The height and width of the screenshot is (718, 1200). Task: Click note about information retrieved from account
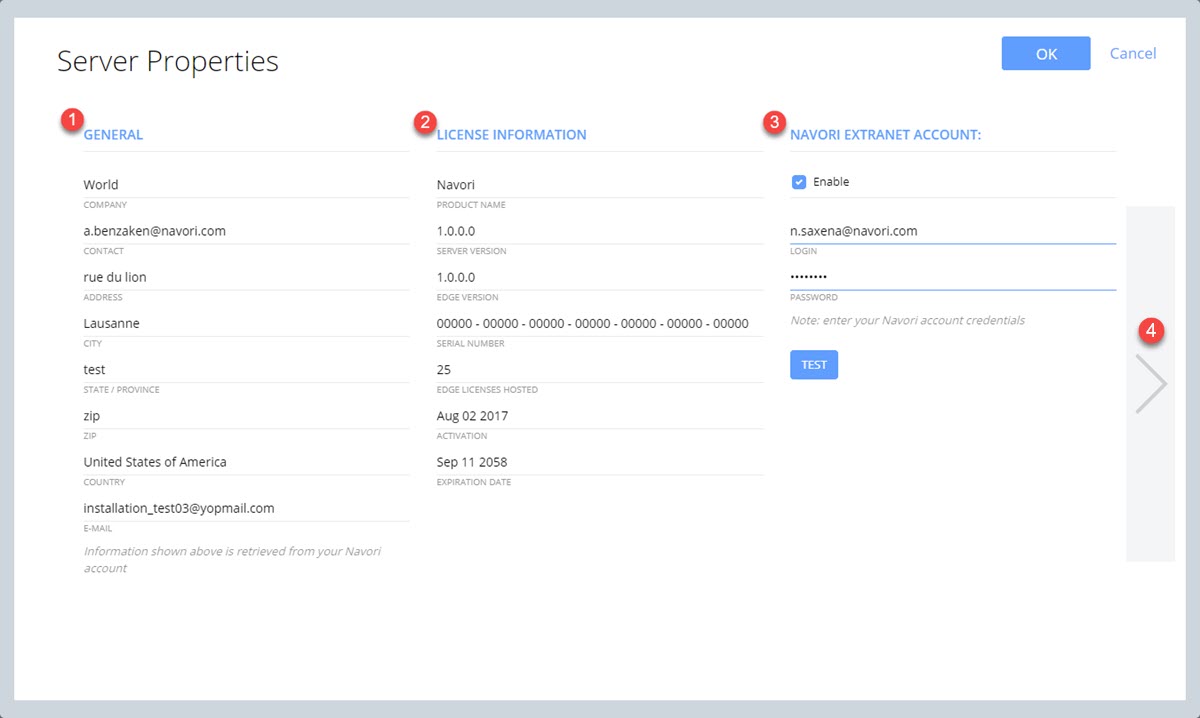click(232, 560)
